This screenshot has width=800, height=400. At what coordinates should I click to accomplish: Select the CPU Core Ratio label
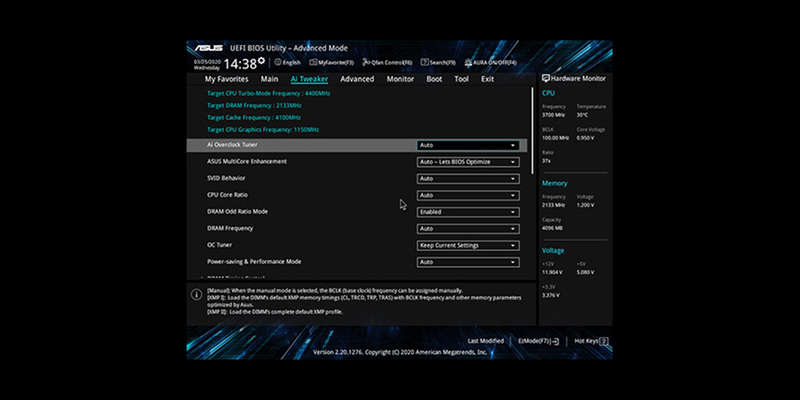tap(227, 195)
